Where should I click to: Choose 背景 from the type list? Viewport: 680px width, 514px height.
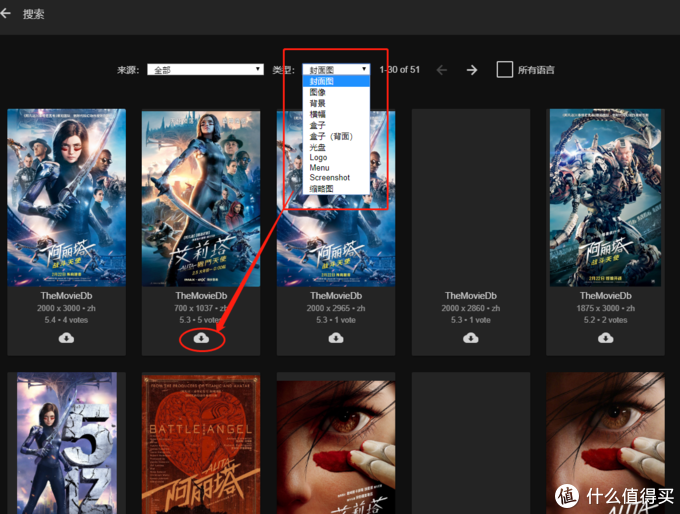(x=336, y=103)
